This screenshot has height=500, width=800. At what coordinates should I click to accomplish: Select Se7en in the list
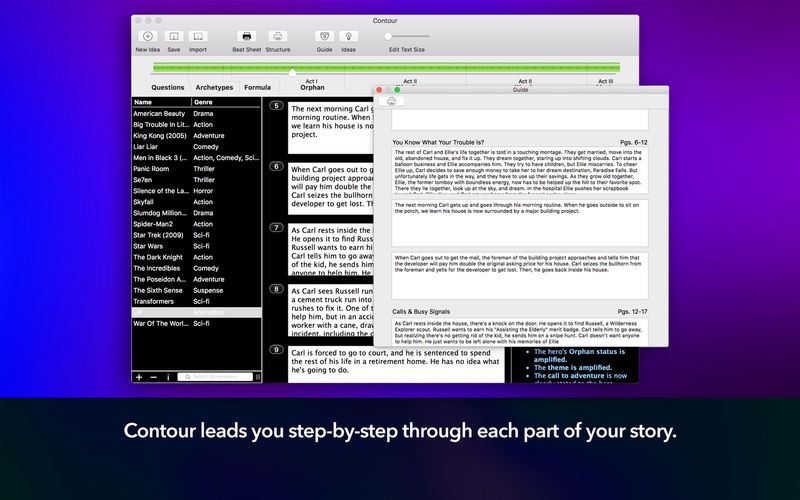click(x=196, y=180)
